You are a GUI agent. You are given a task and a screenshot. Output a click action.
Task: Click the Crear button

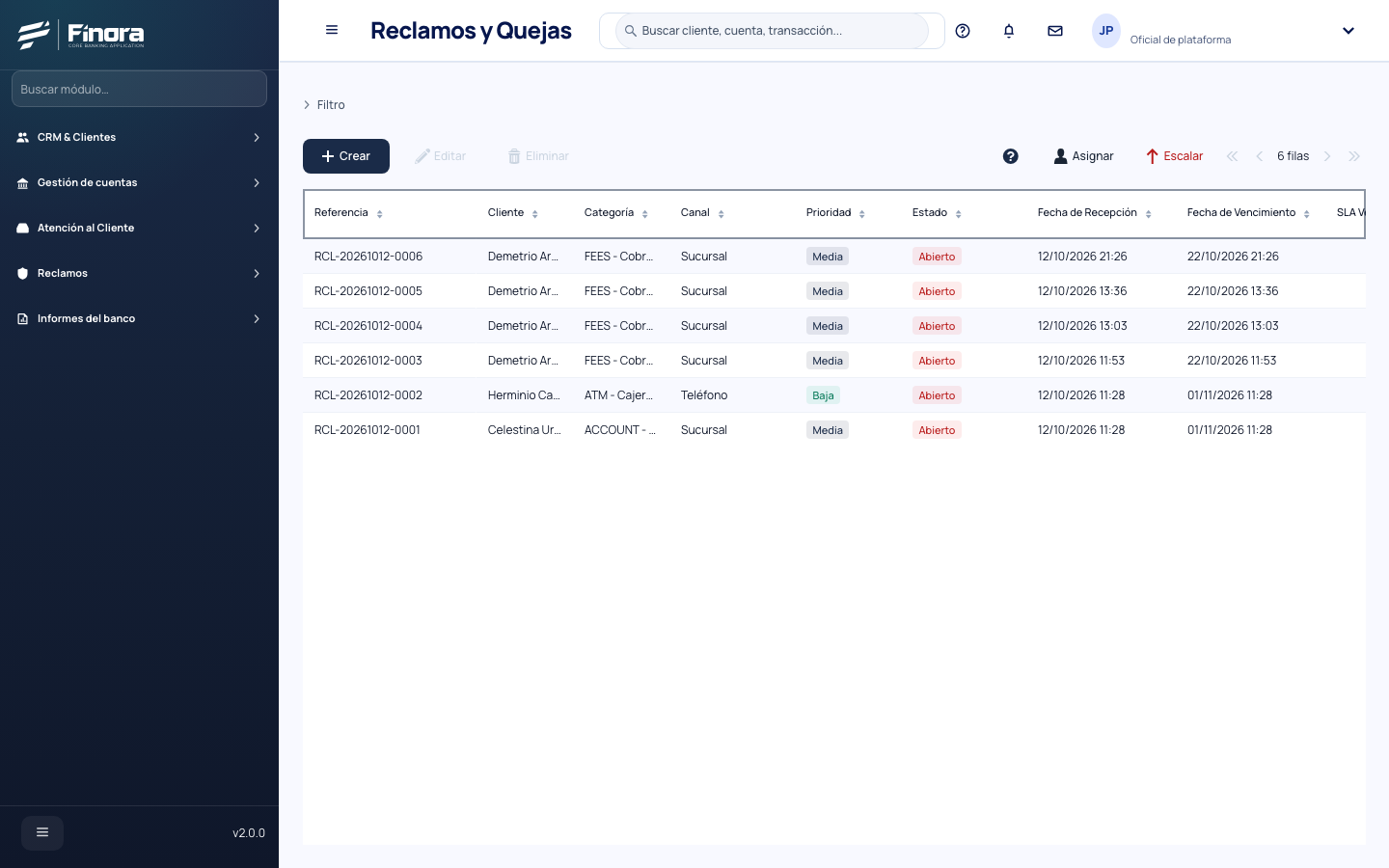pyautogui.click(x=346, y=156)
